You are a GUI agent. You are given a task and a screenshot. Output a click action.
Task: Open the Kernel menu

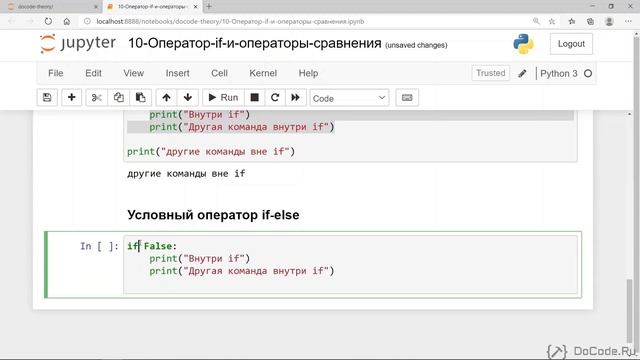263,73
